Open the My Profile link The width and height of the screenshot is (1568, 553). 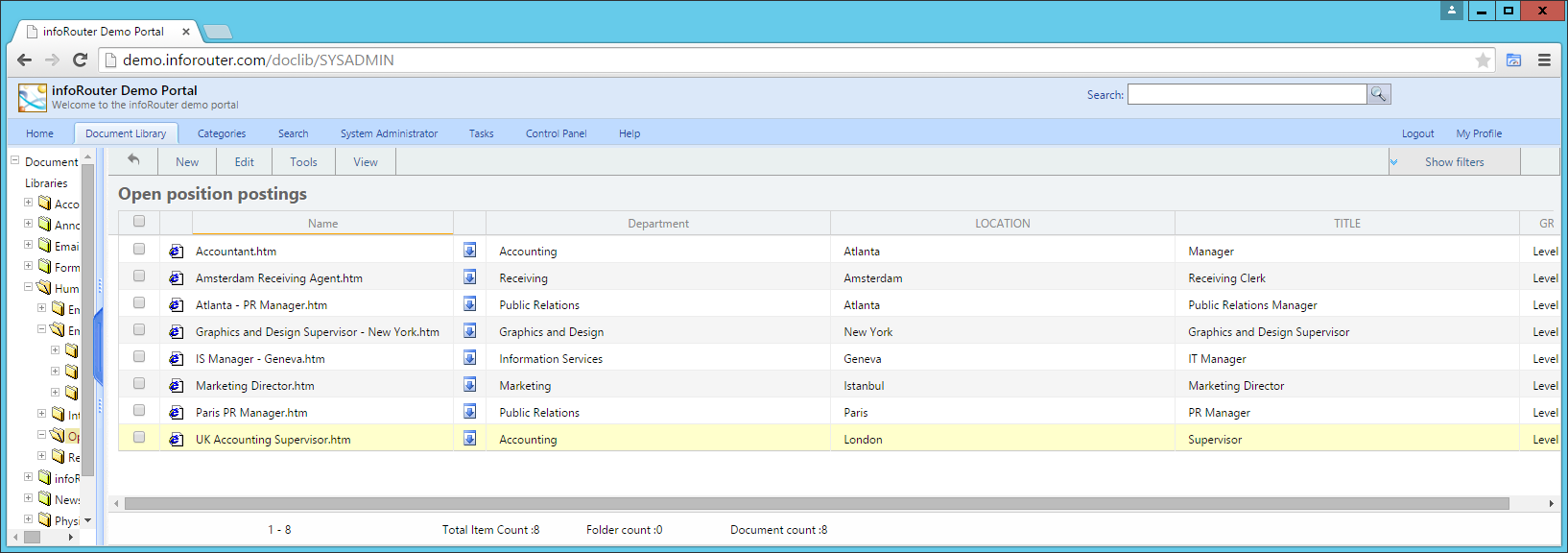click(1479, 133)
